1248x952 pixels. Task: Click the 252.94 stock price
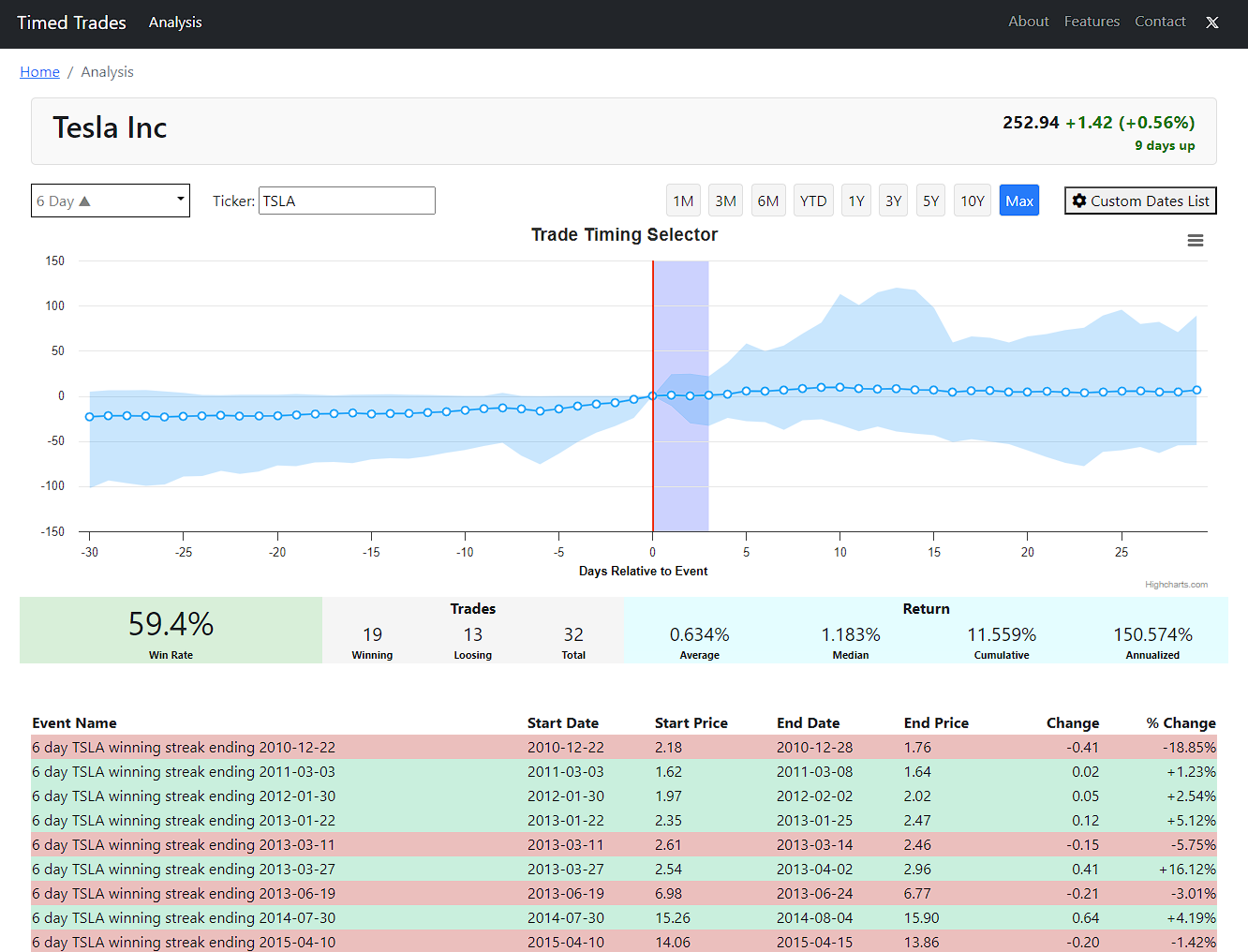pos(1031,123)
